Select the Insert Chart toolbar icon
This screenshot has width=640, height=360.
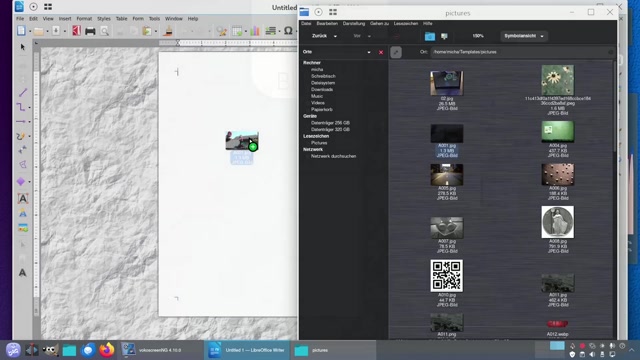pos(255,31)
